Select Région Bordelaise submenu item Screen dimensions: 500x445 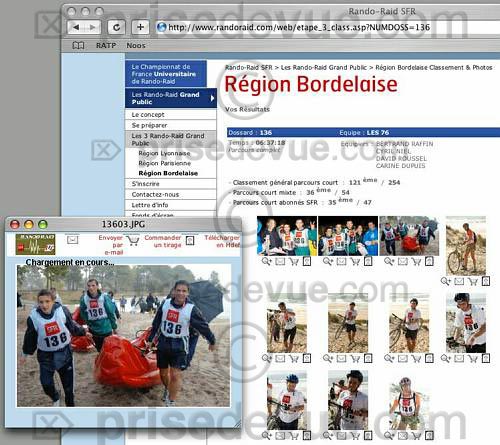tap(168, 173)
